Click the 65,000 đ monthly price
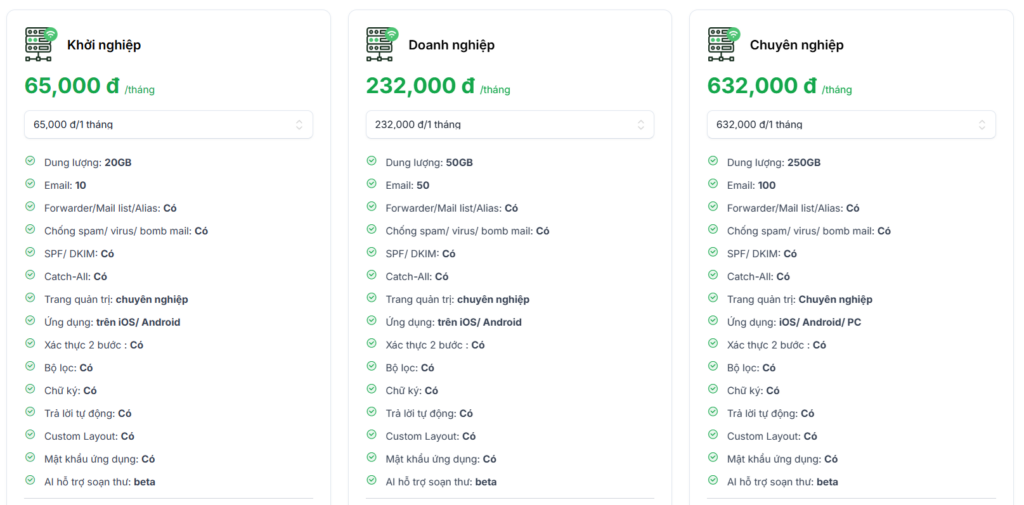Screen dimensions: 1024x505 click(x=72, y=86)
